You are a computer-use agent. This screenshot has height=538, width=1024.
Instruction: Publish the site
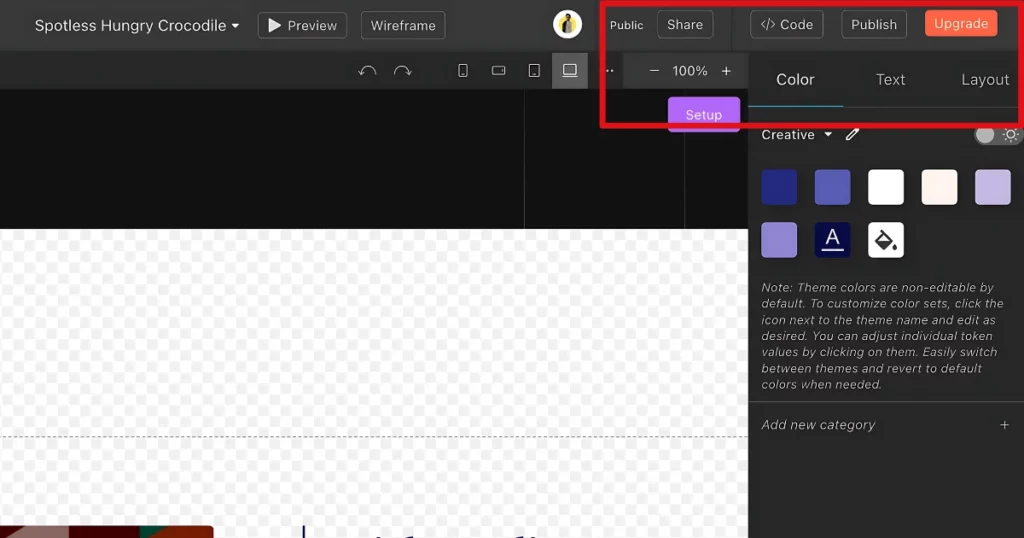click(874, 25)
